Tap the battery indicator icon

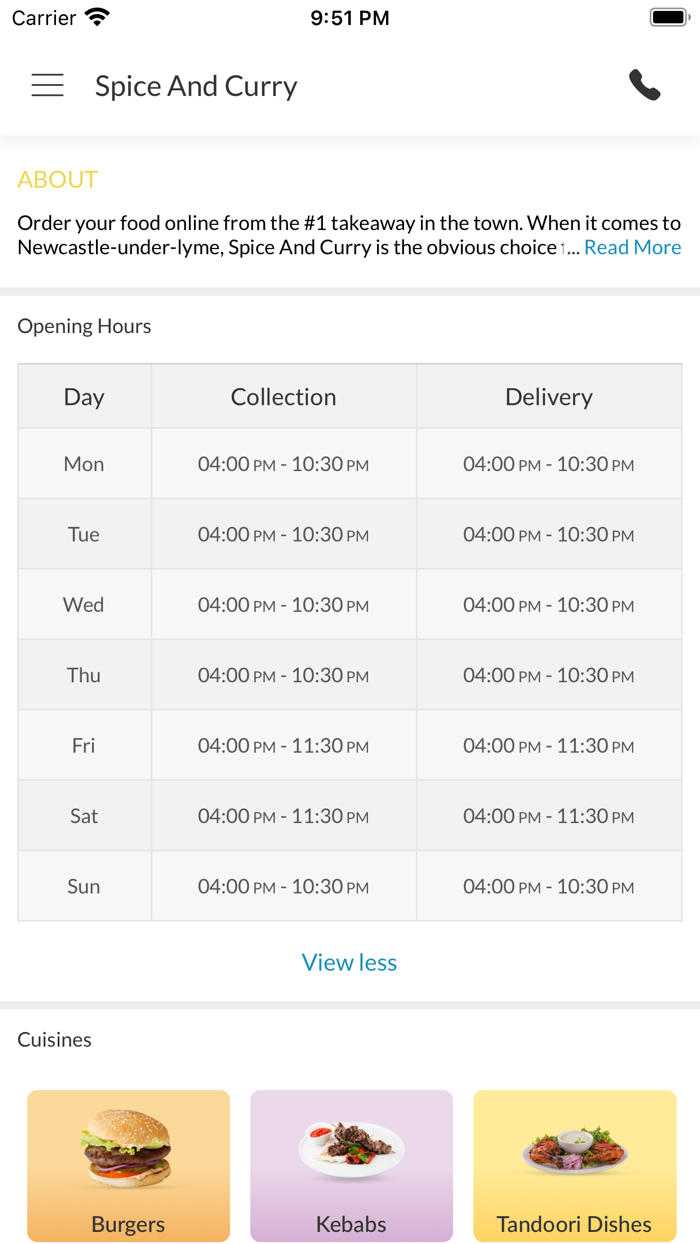[x=669, y=18]
